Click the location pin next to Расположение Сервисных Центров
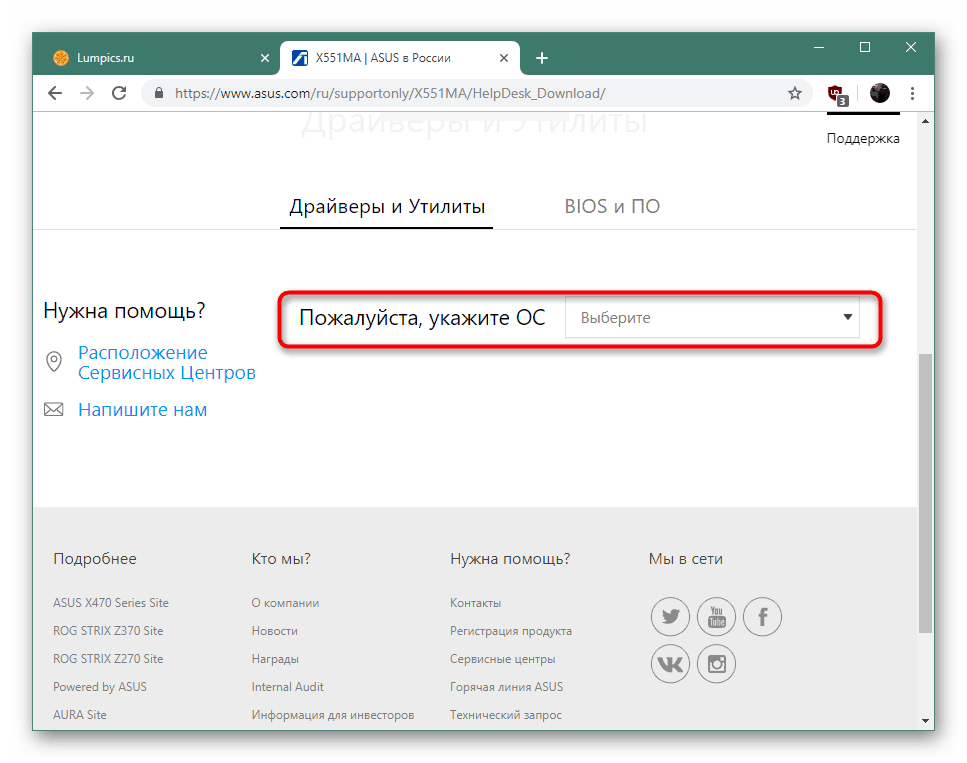Image resolution: width=967 pixels, height=763 pixels. 54,361
